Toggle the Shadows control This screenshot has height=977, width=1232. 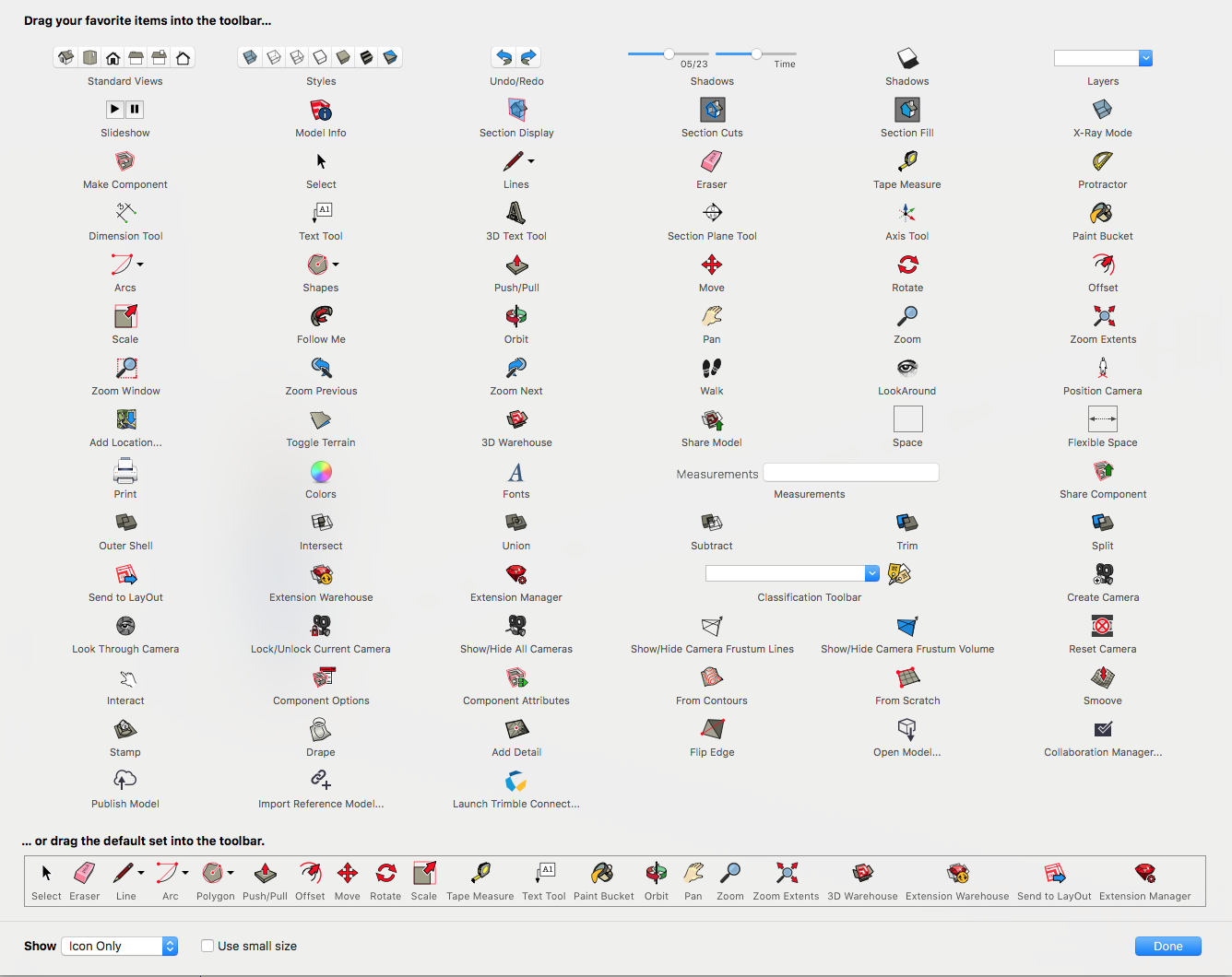coord(906,57)
